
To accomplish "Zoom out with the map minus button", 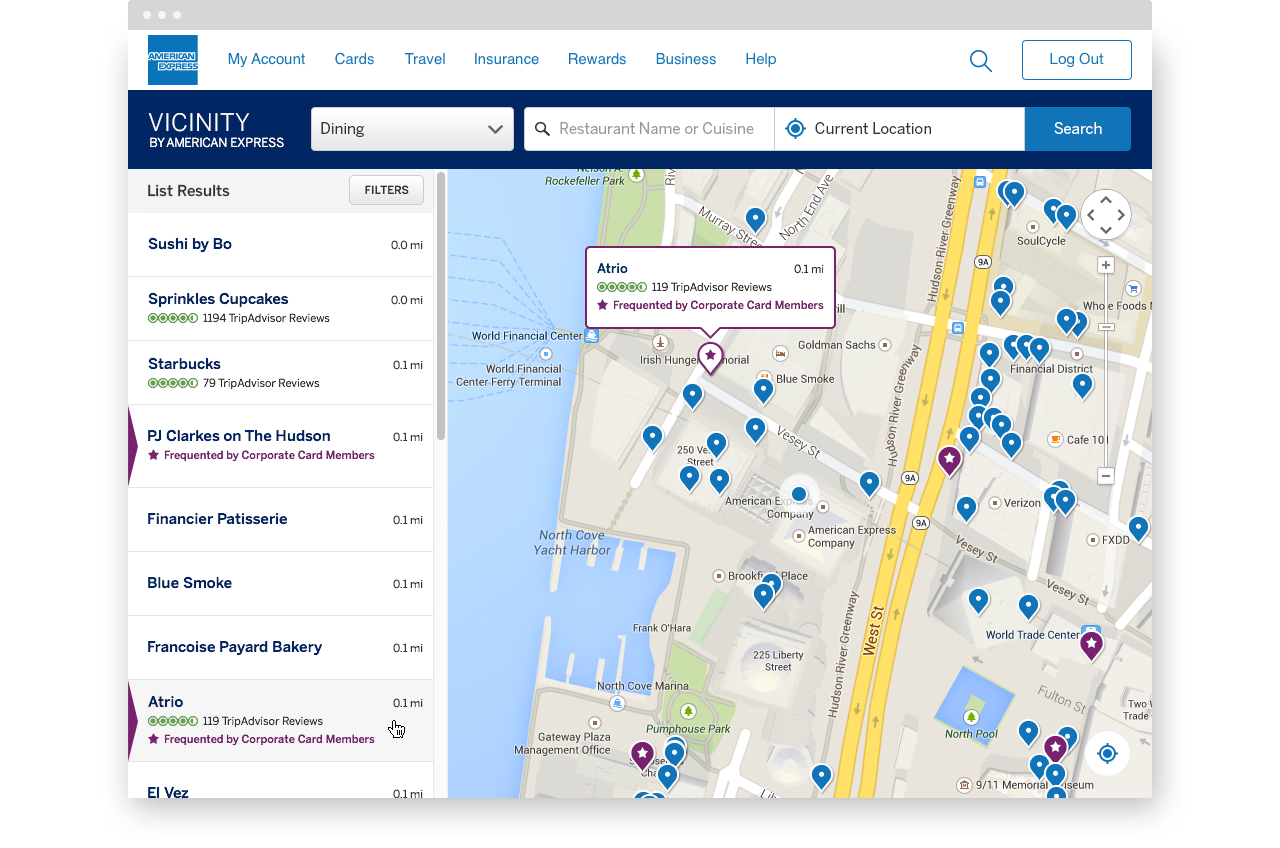I will click(1106, 476).
